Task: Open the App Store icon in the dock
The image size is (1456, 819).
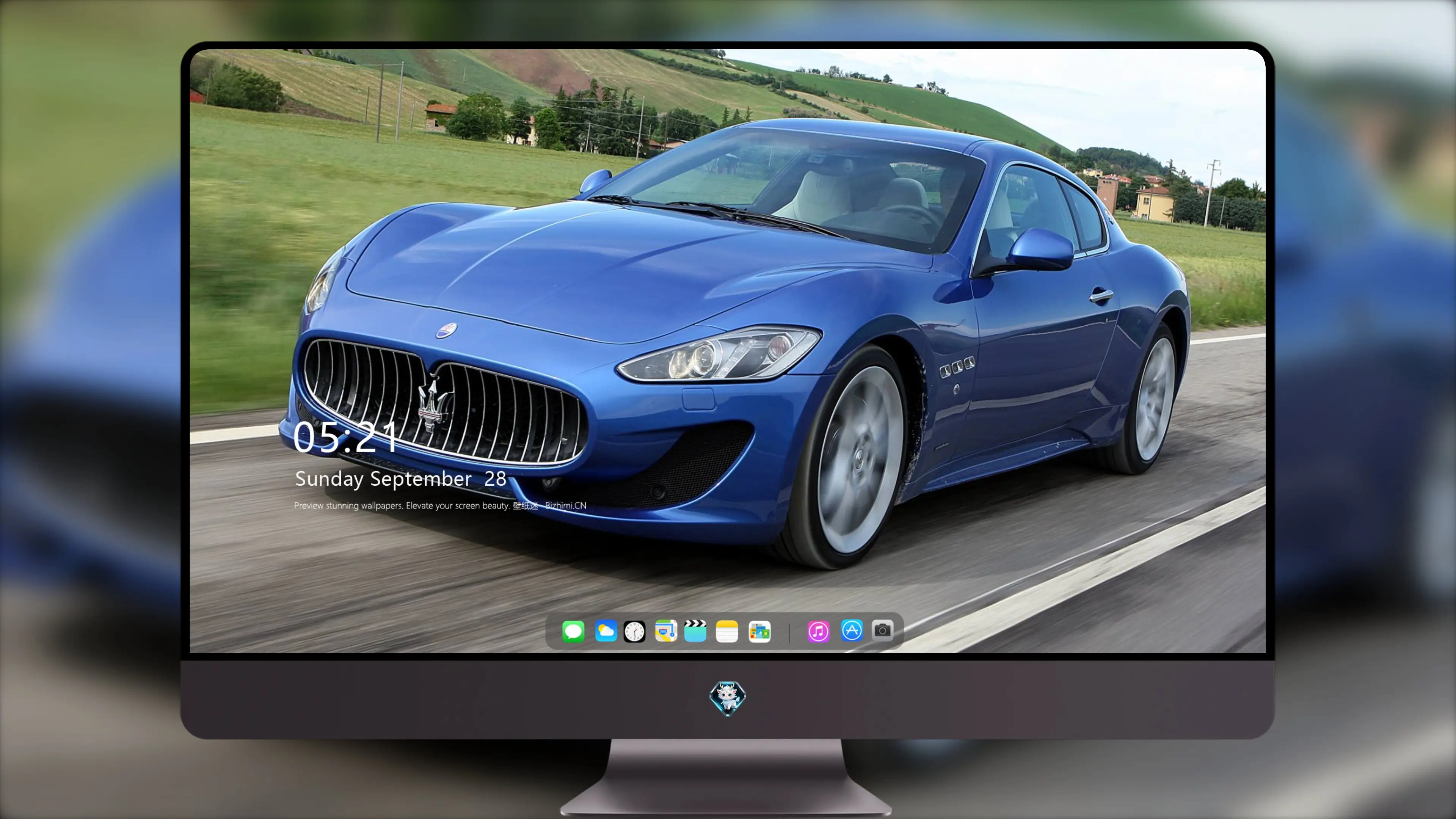Action: click(x=852, y=630)
